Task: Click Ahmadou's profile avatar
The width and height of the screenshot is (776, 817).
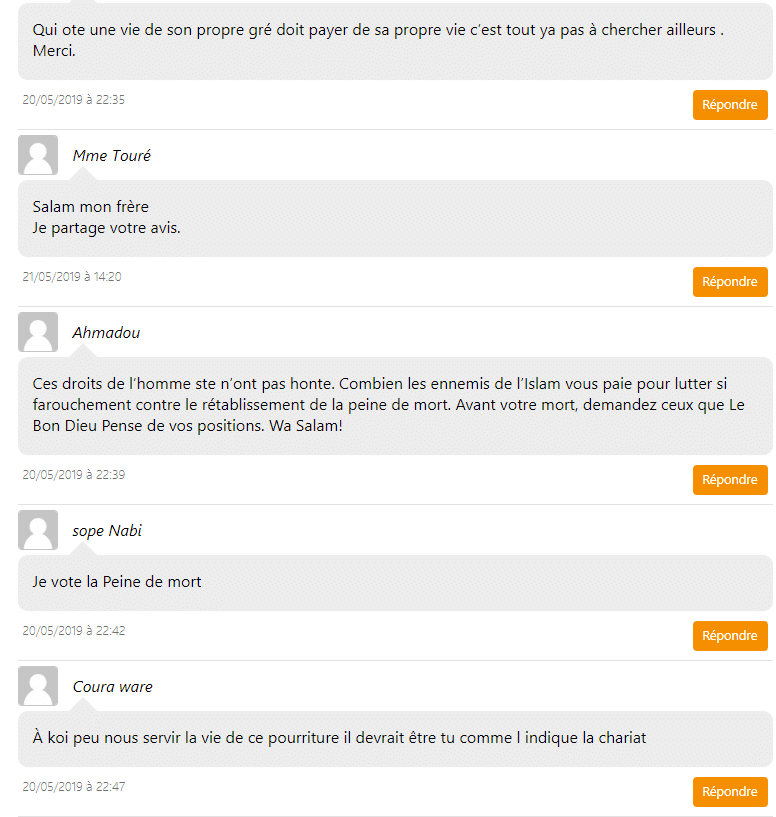Action: pyautogui.click(x=38, y=332)
